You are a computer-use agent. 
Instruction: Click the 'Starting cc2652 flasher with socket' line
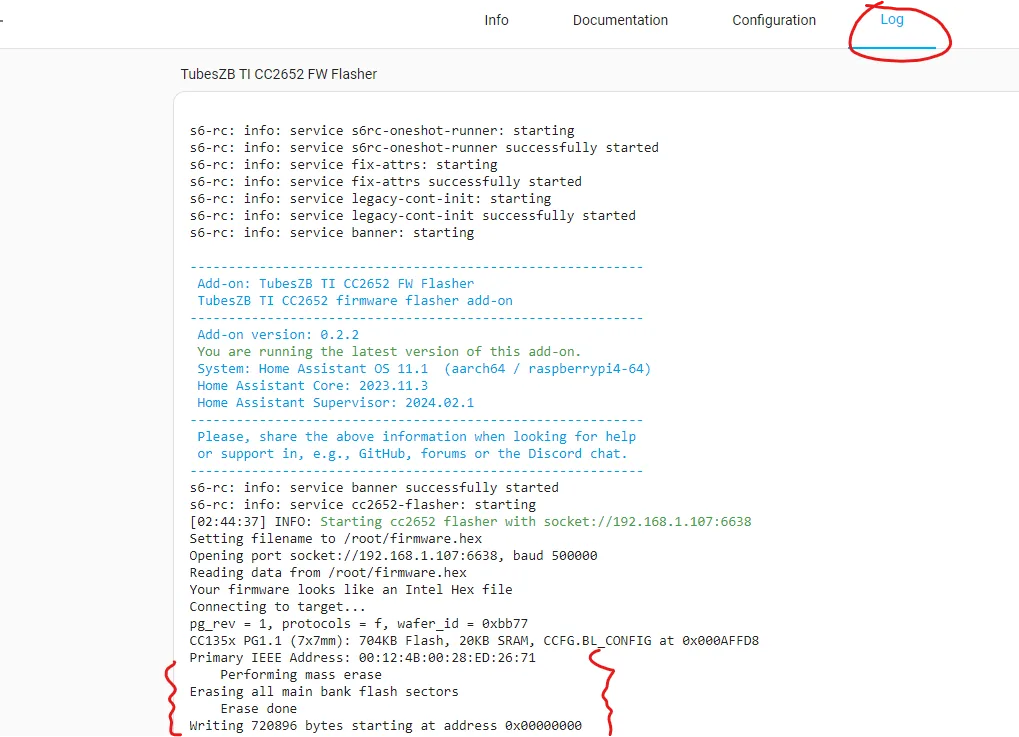coord(470,522)
